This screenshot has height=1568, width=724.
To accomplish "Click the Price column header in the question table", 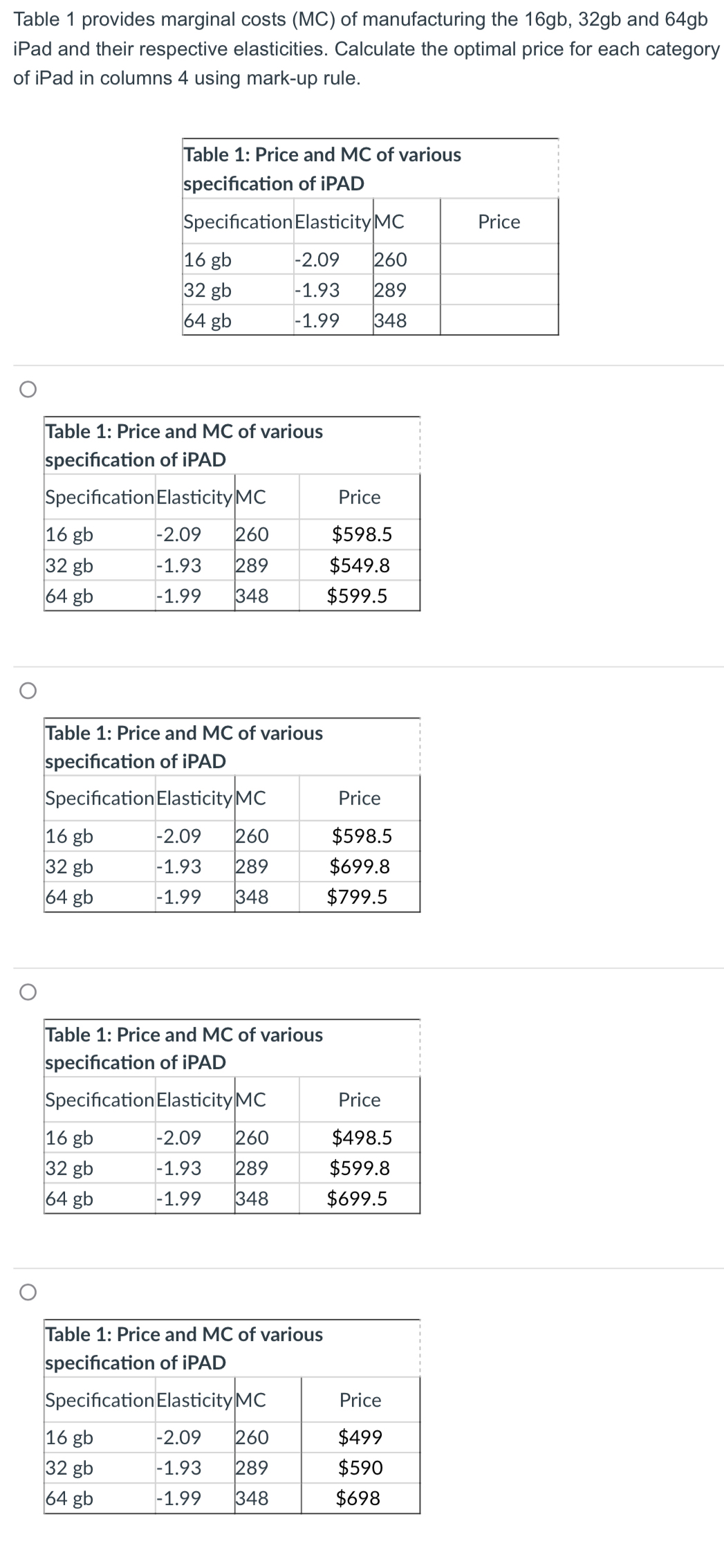I will (x=499, y=222).
